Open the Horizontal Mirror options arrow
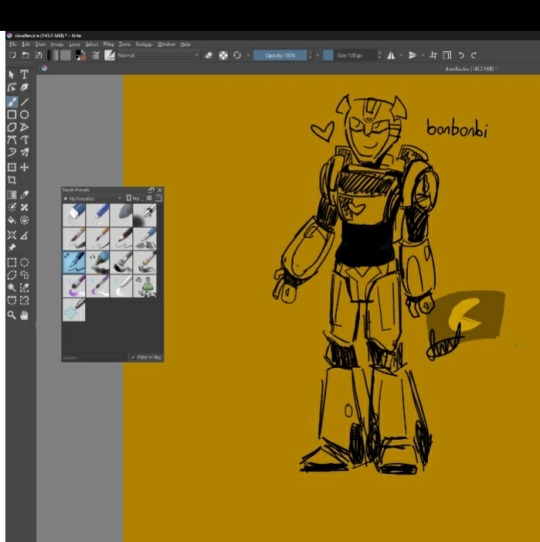Viewport: 540px width, 542px height. coord(401,55)
